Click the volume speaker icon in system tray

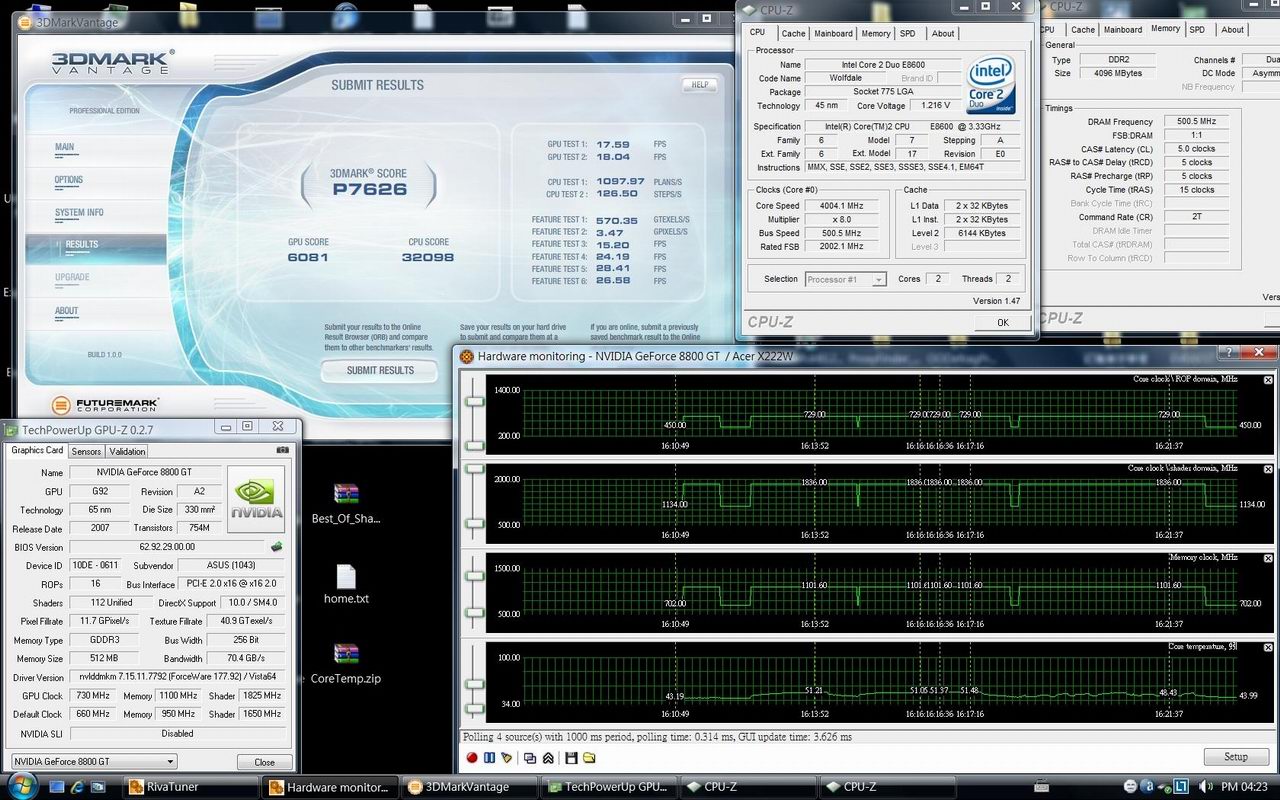pyautogui.click(x=1203, y=787)
